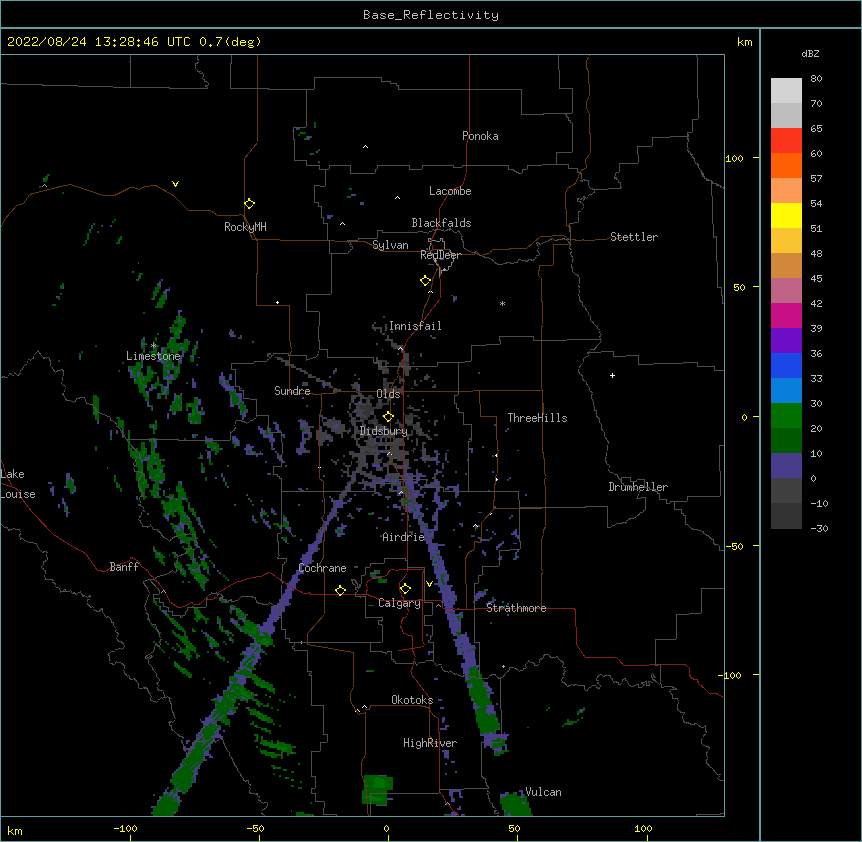Viewport: 862px width, 842px height.
Task: Click the Lake Louise label
Action: tap(17, 484)
